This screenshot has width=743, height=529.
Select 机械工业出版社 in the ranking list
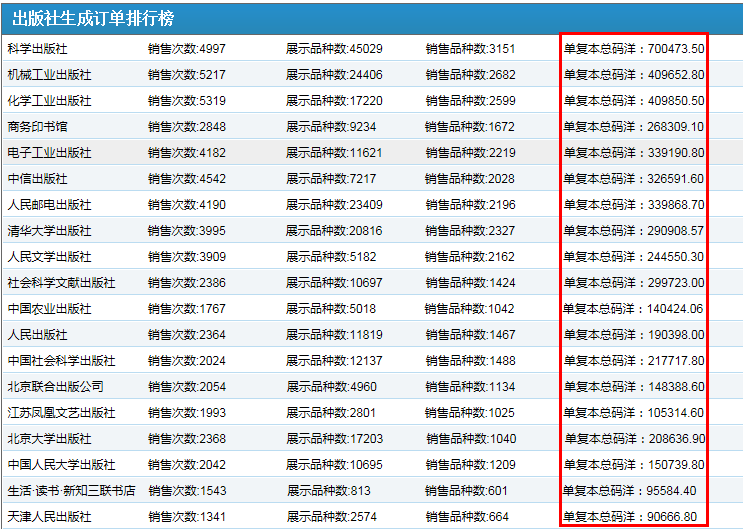tap(50, 75)
